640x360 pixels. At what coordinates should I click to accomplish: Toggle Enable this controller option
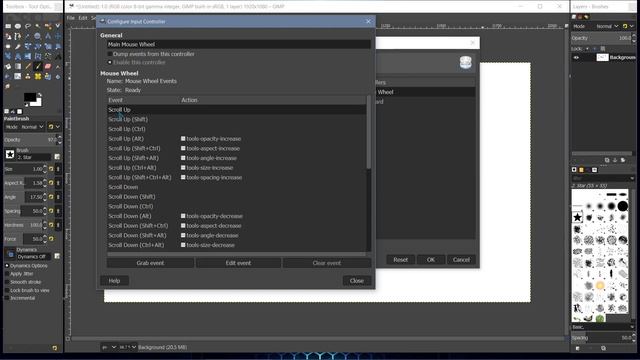coord(109,62)
